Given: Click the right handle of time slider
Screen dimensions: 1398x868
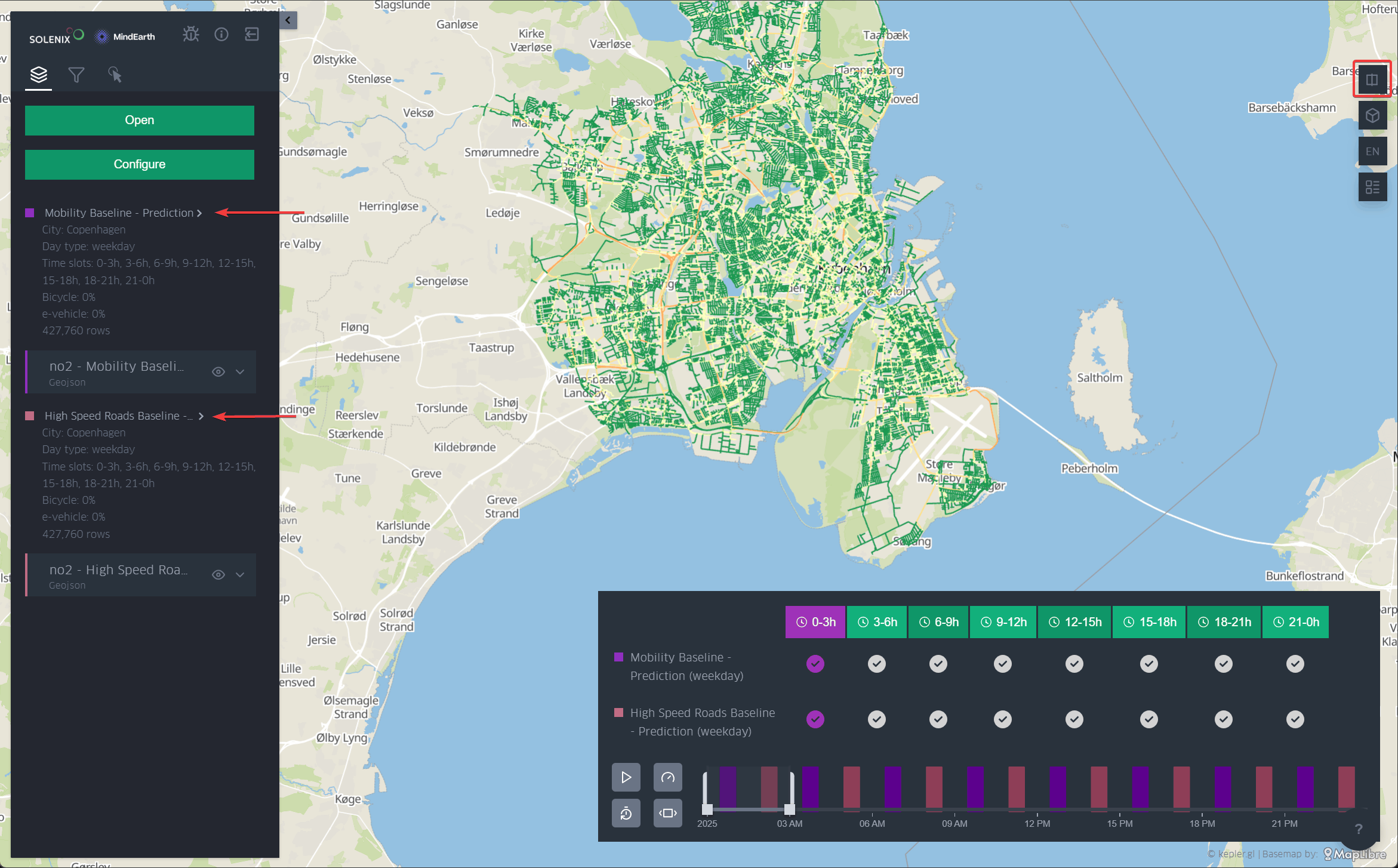Looking at the screenshot, I should point(790,809).
